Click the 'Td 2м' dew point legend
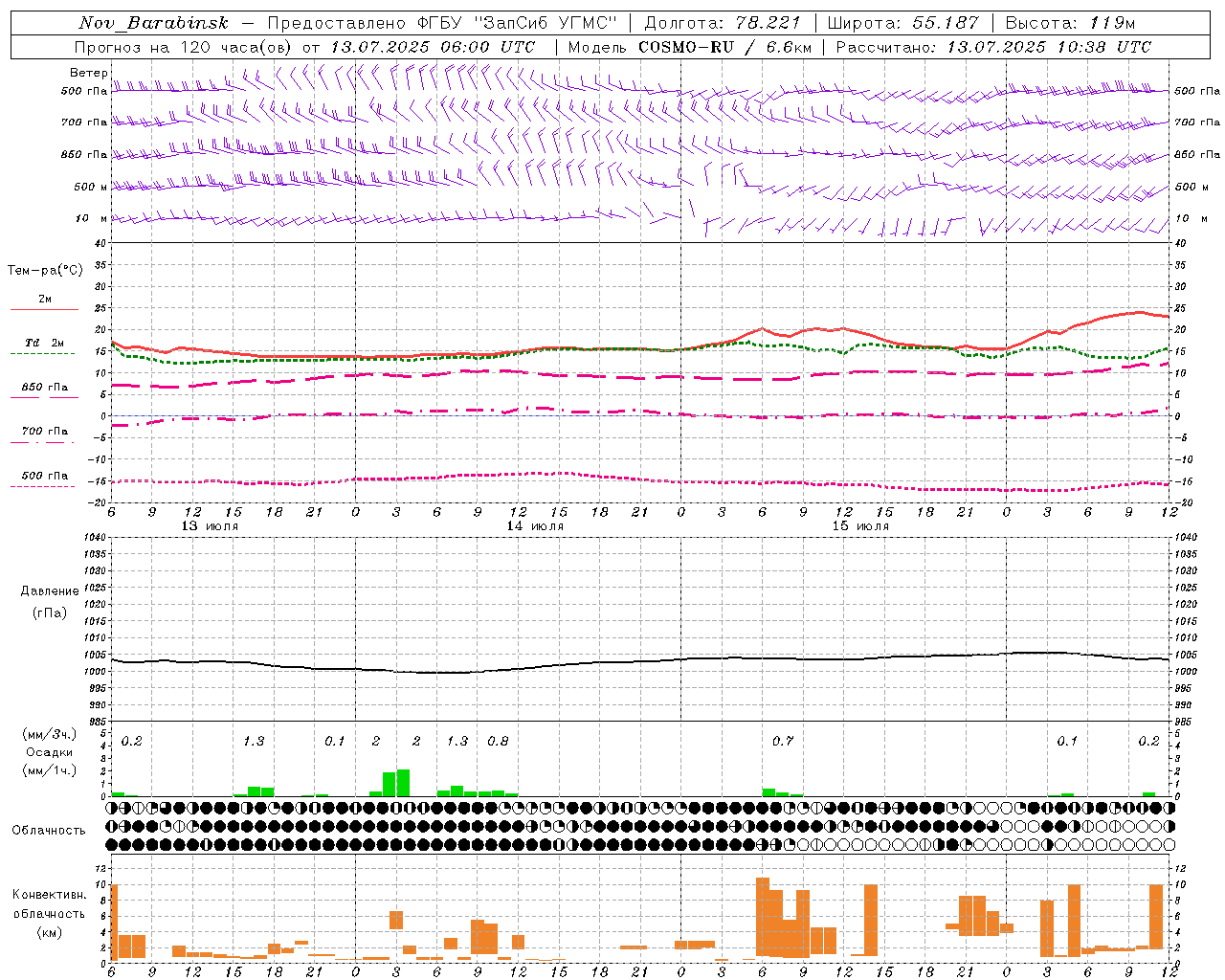The height and width of the screenshot is (980, 1225). 45,343
